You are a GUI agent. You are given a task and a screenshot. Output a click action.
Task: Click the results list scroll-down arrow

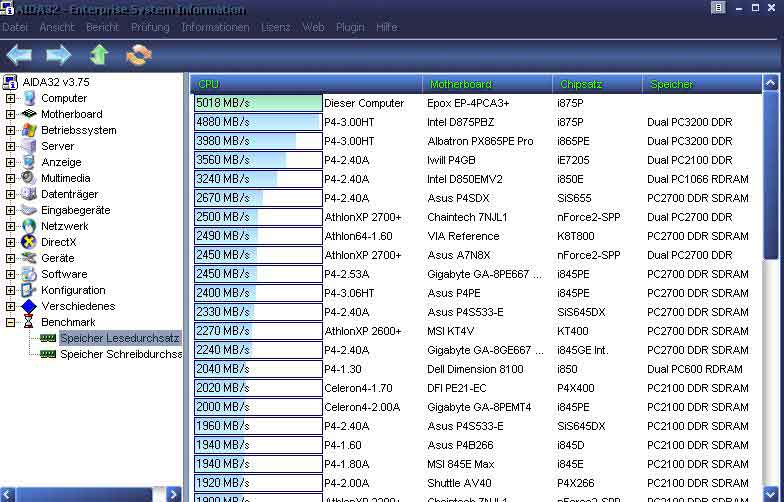(770, 494)
